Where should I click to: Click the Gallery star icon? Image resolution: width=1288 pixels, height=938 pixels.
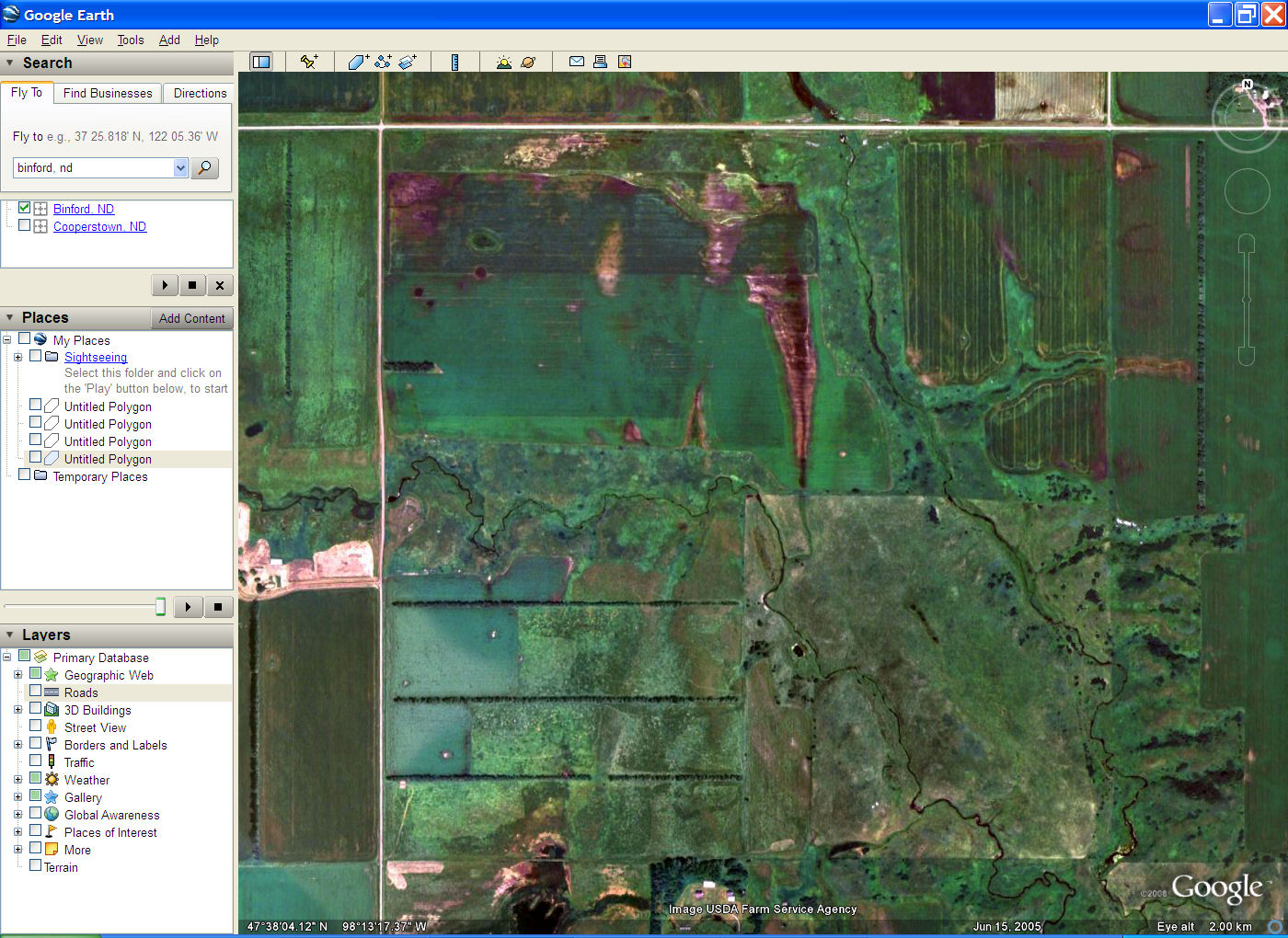[x=52, y=797]
